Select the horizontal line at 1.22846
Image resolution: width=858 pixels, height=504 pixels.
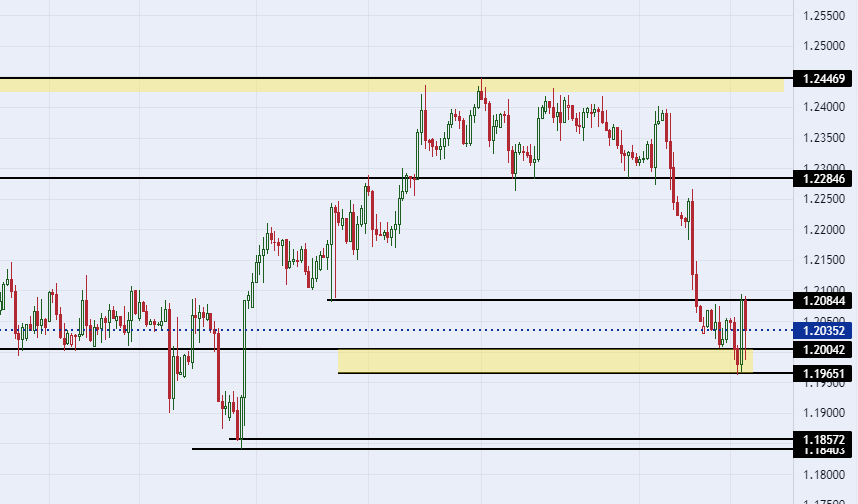click(x=396, y=178)
